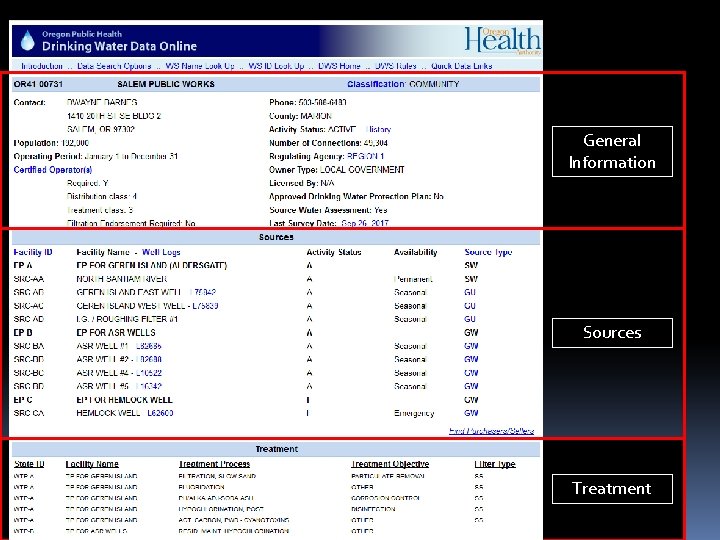Click GW source type for ASR Well #4
720x540 pixels.
coord(471,373)
